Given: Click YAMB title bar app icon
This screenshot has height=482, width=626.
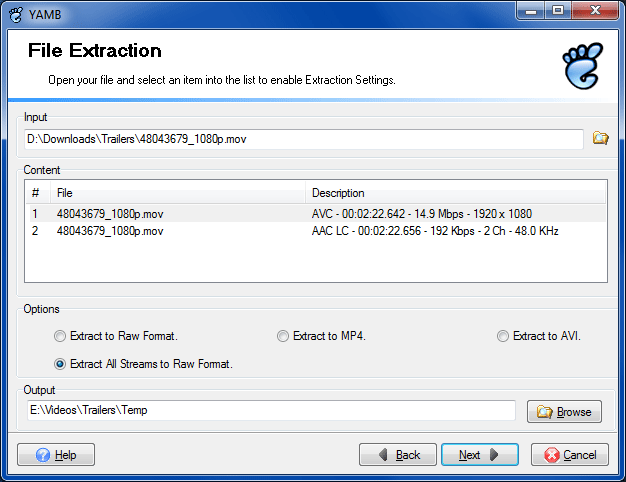Looking at the screenshot, I should 16,14.
